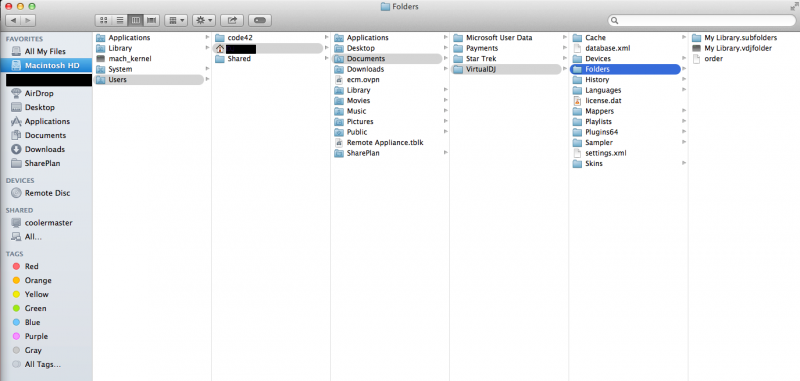Open the Arrange items dropdown
The width and height of the screenshot is (800, 381).
(x=176, y=20)
